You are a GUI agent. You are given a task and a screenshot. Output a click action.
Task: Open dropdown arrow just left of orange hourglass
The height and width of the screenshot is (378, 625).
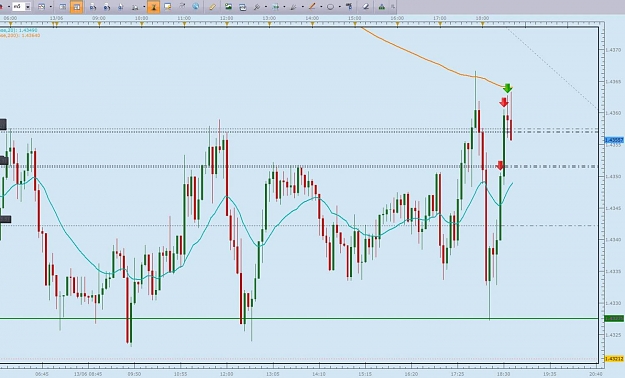[144, 7]
